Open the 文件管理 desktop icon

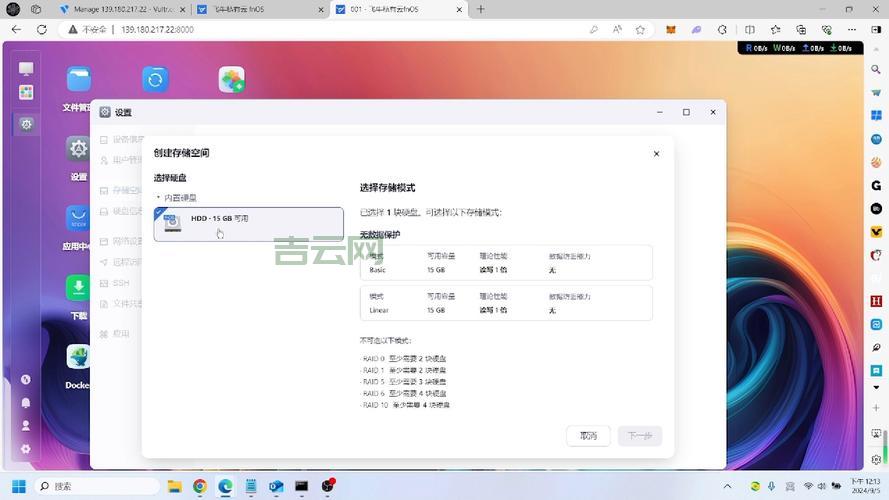[x=78, y=80]
